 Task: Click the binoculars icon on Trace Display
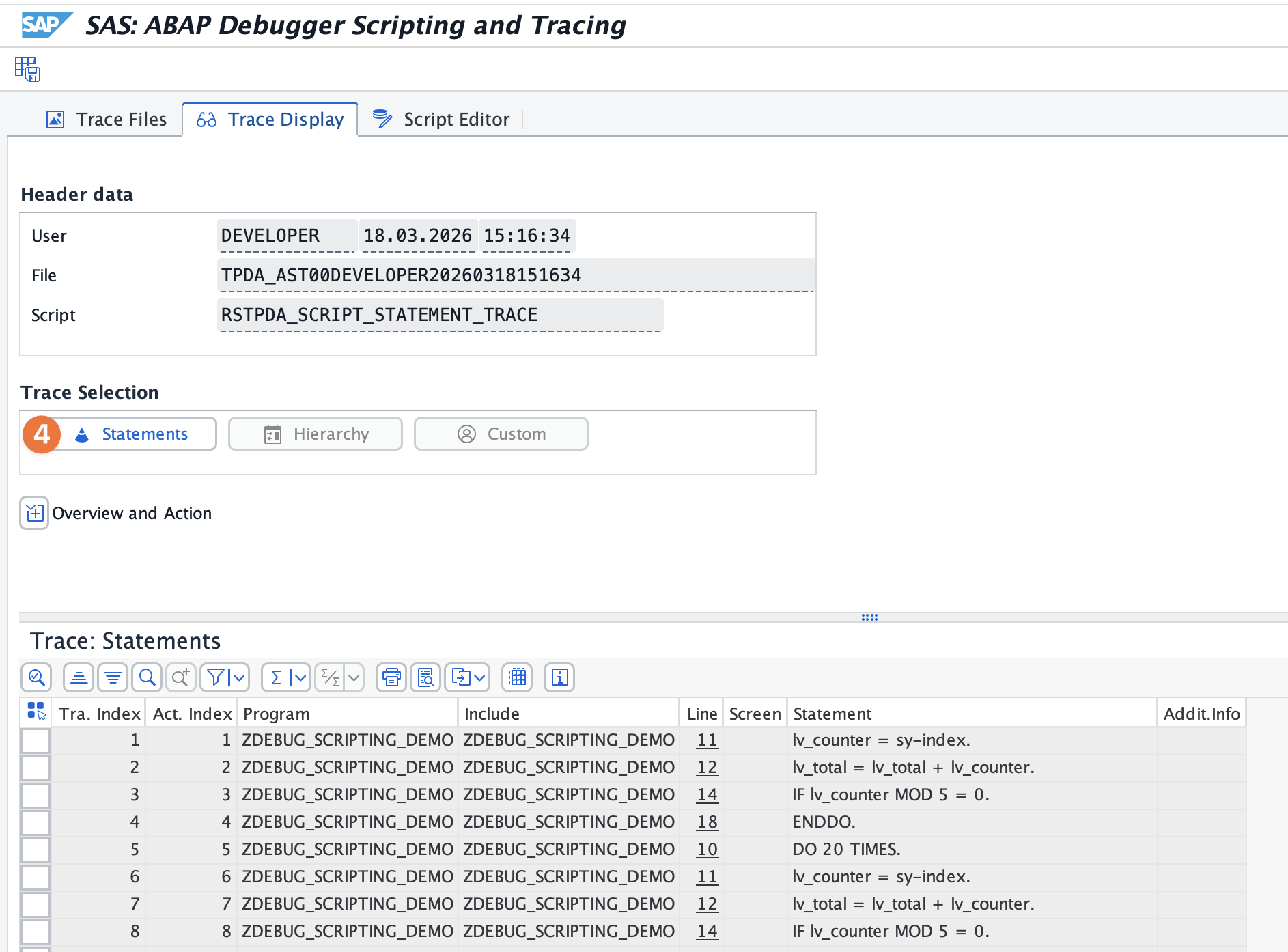tap(206, 120)
